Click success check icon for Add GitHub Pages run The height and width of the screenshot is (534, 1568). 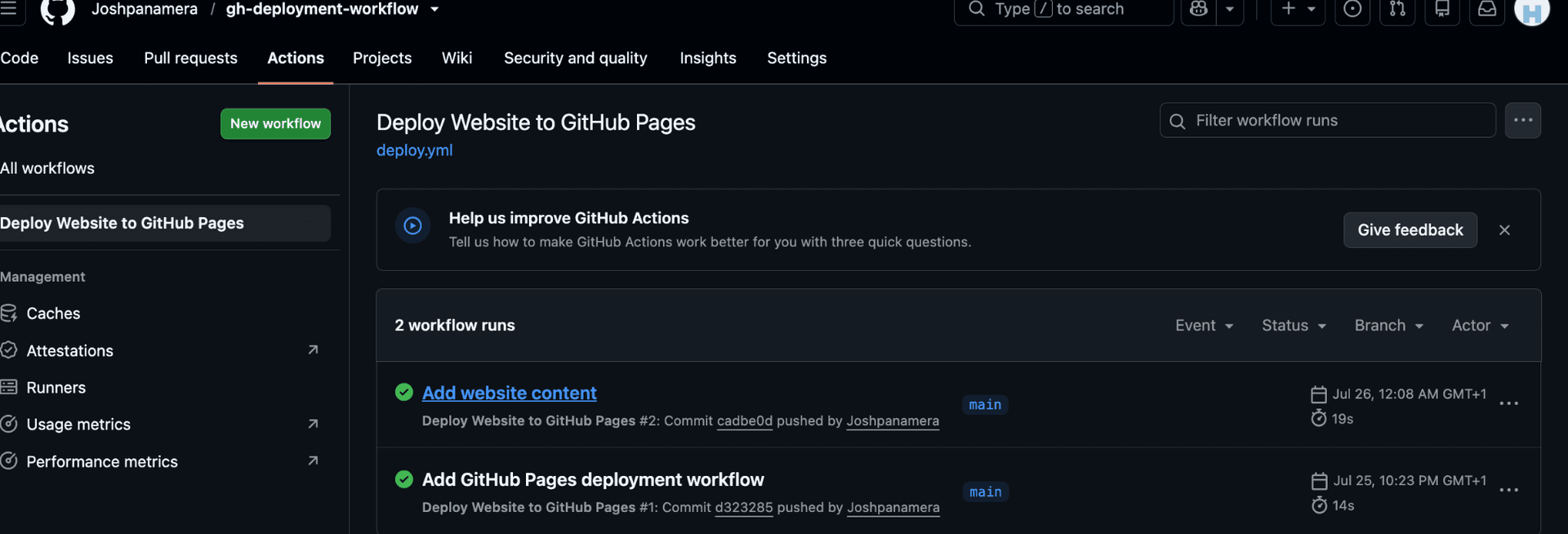coord(404,479)
